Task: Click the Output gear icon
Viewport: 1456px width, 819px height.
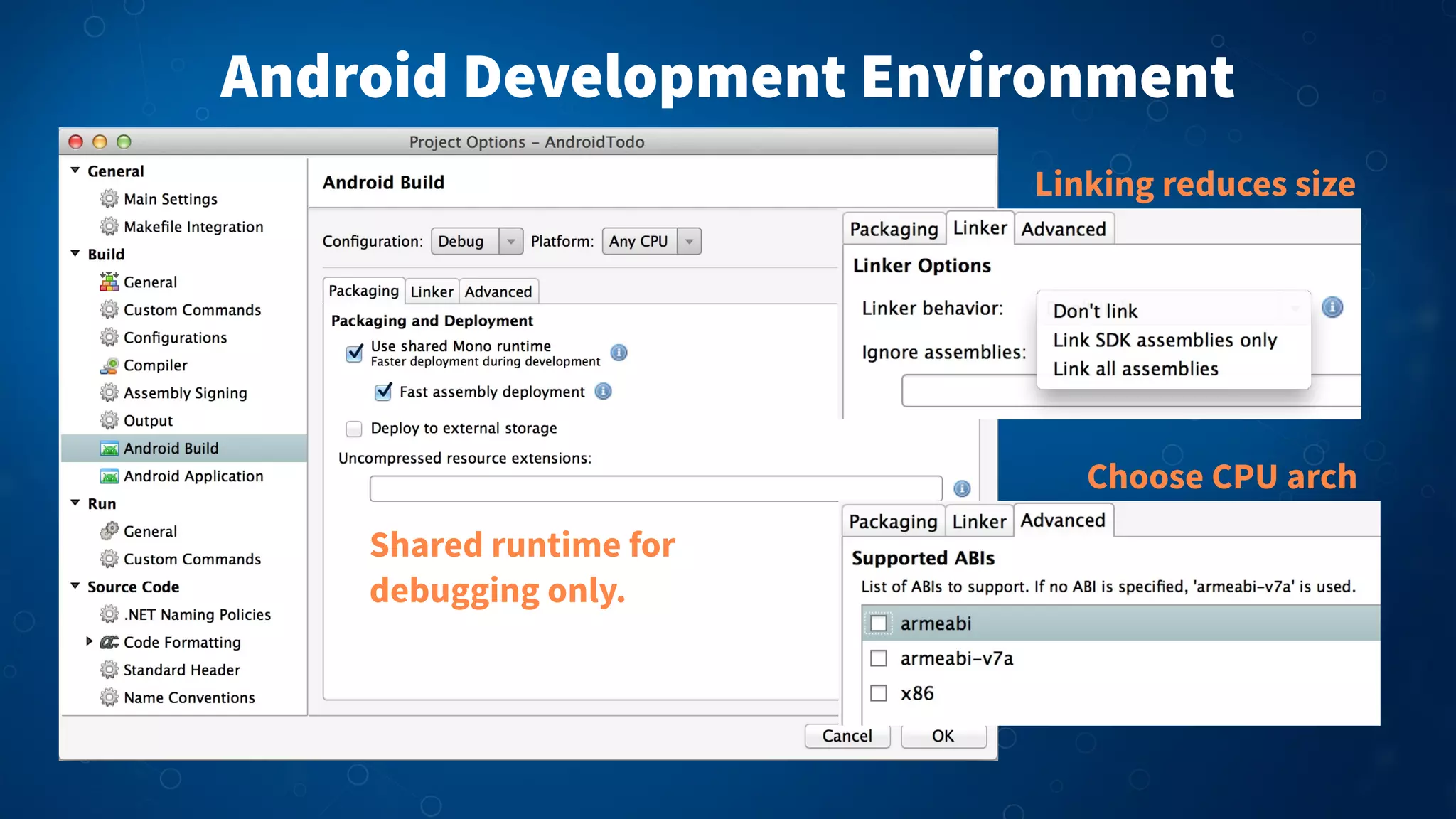Action: pos(109,420)
